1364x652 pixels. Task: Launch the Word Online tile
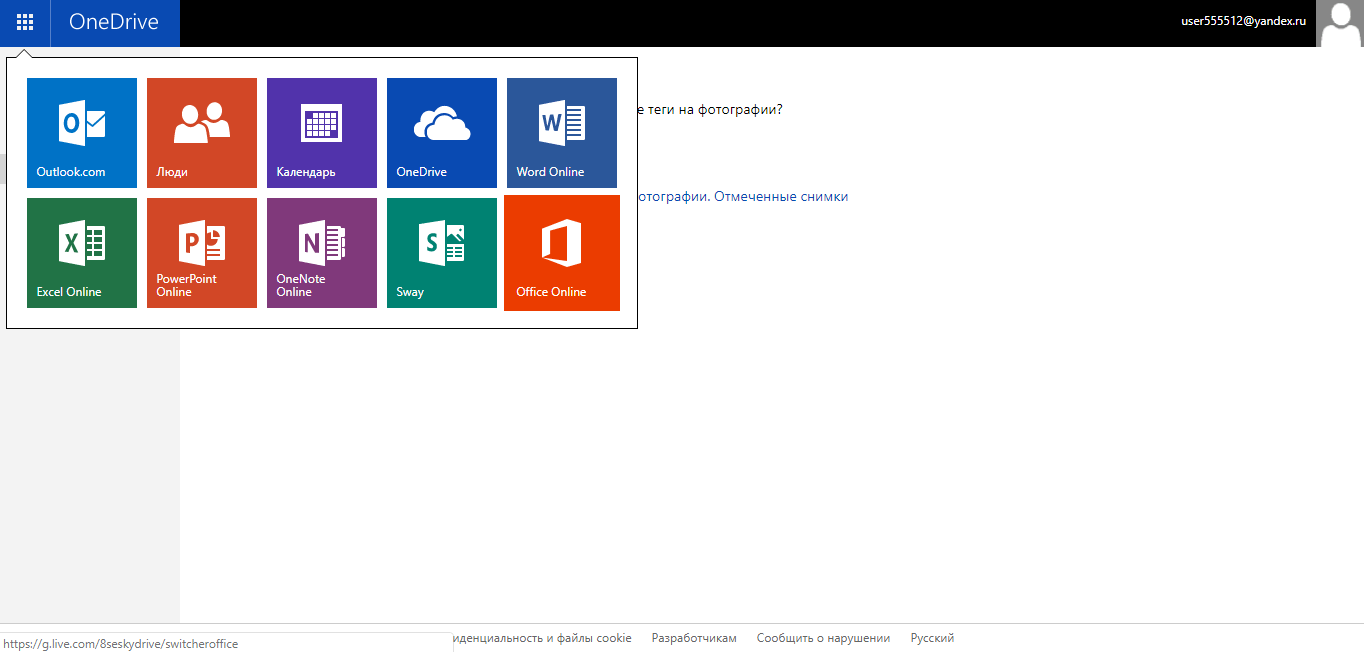pos(562,133)
